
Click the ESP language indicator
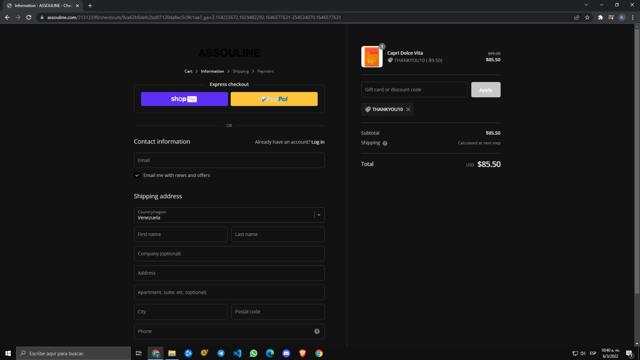click(593, 353)
